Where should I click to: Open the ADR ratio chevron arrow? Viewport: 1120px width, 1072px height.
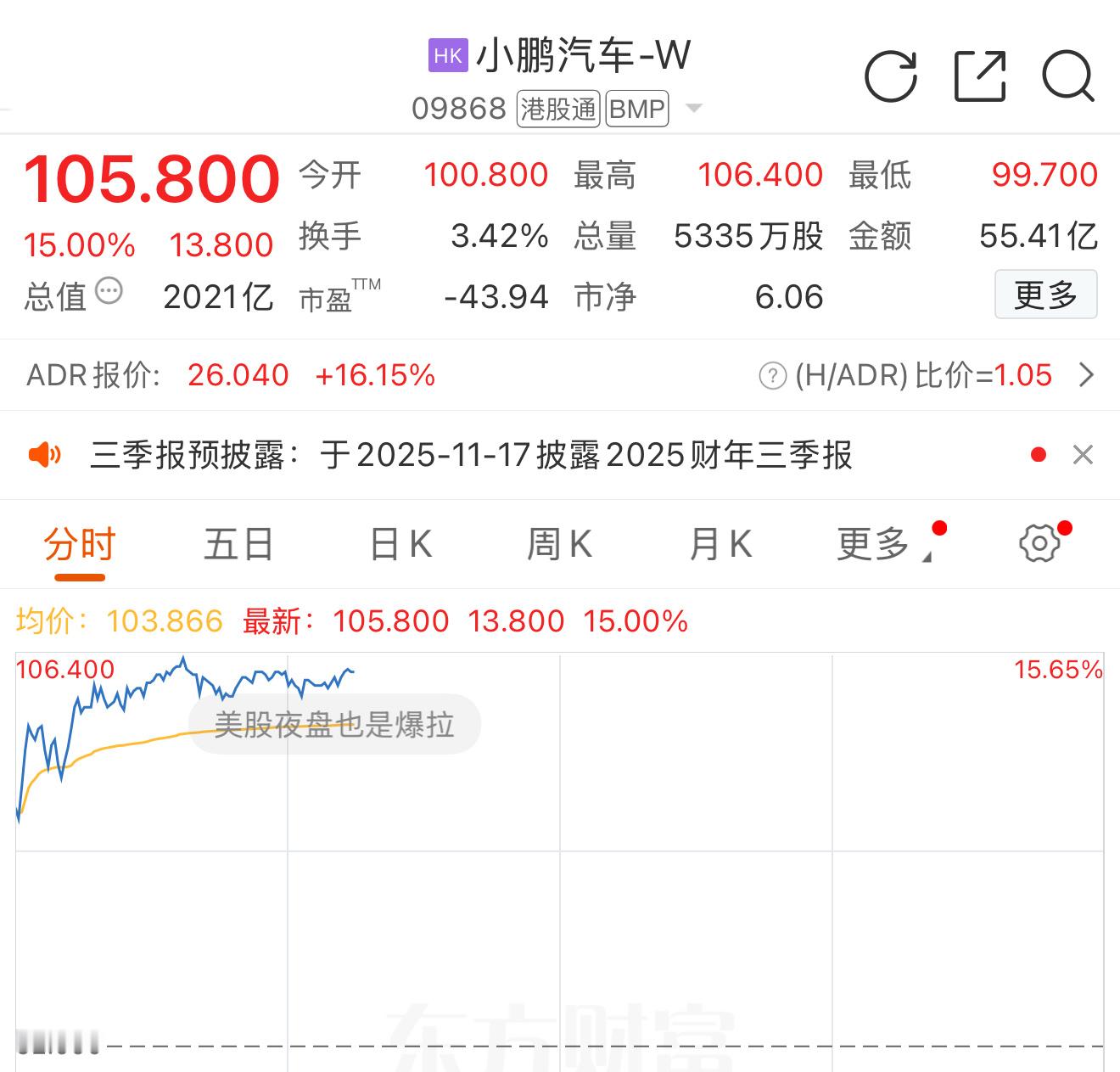click(x=1086, y=375)
